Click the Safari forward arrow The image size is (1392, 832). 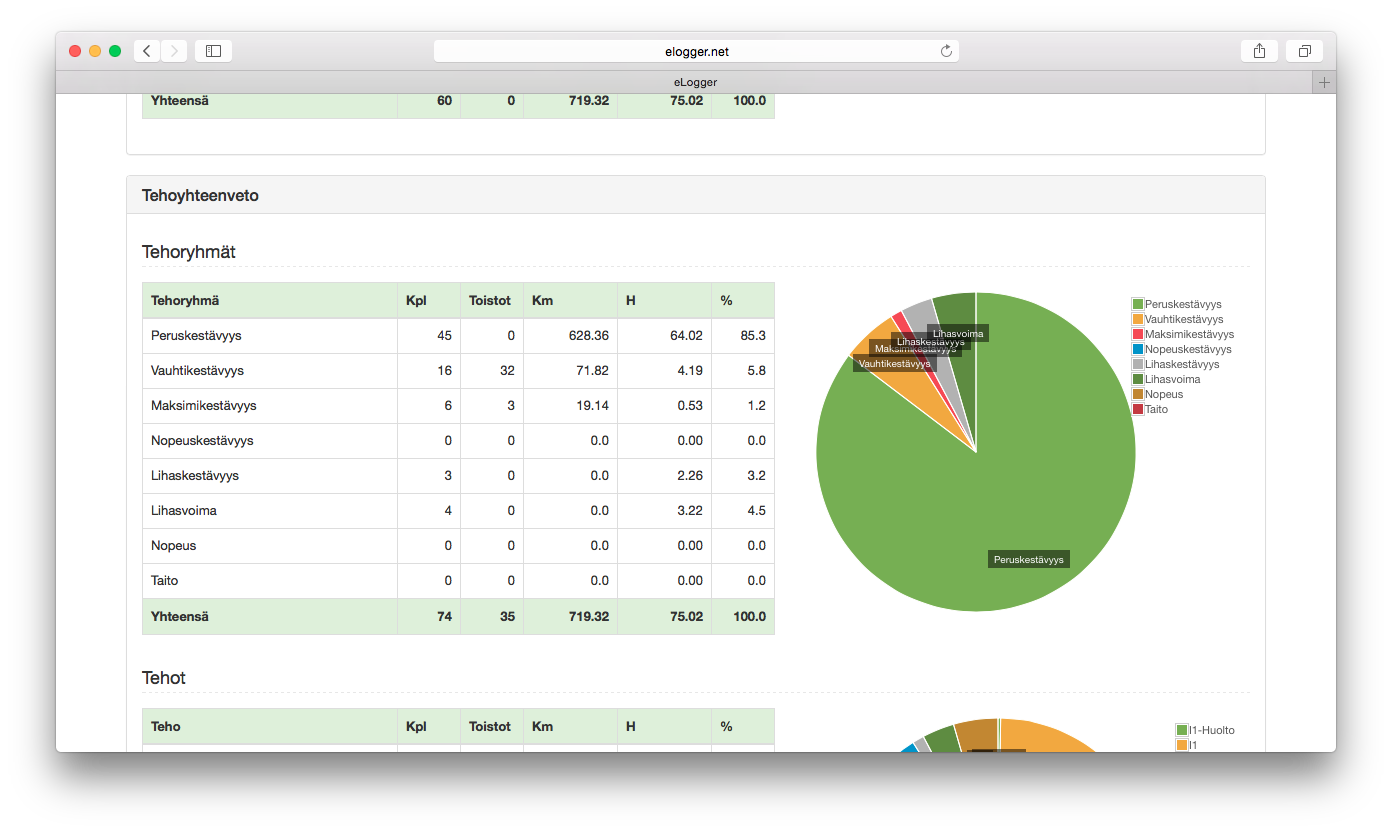coord(174,51)
